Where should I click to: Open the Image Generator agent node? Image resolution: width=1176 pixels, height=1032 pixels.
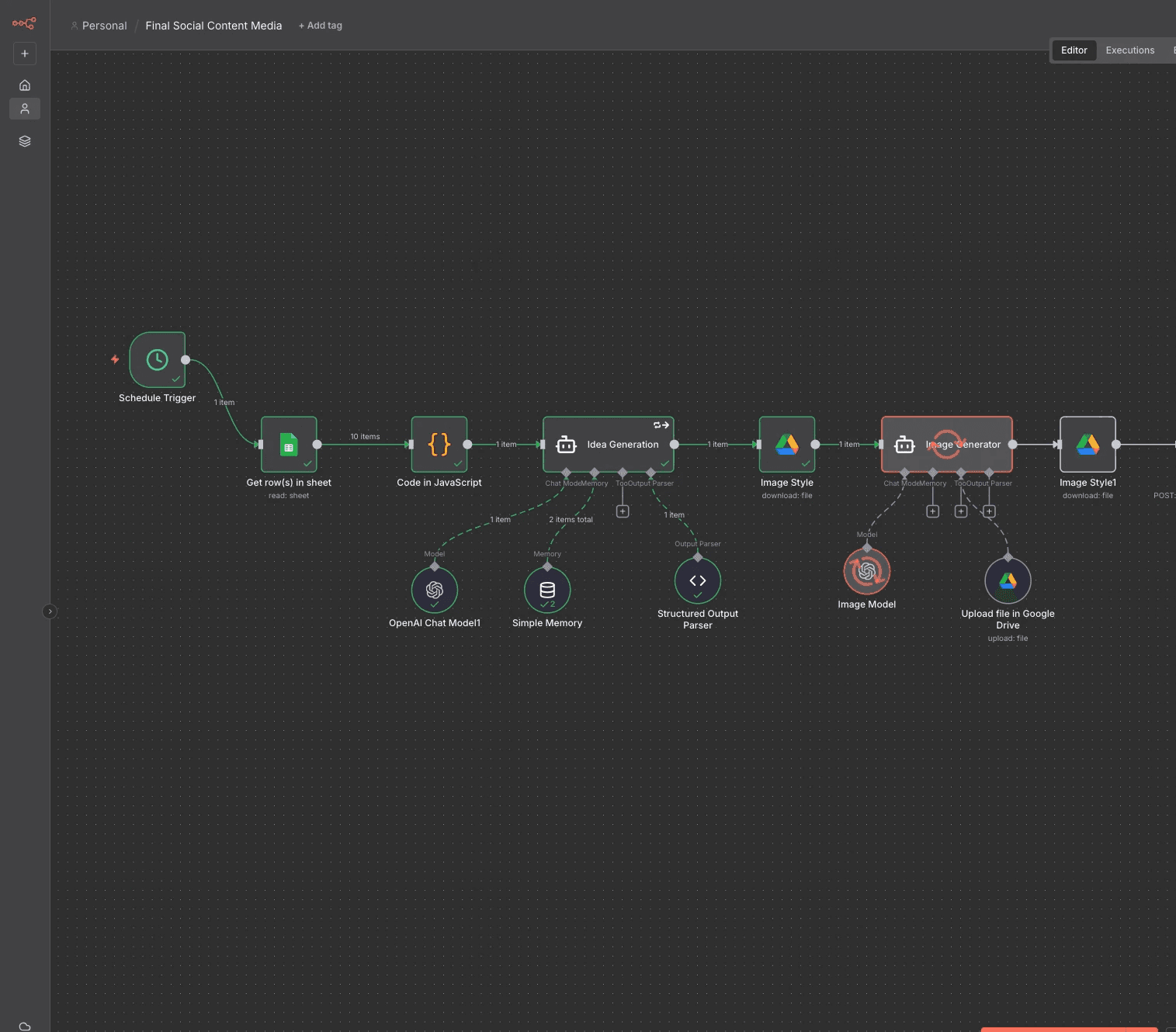tap(946, 444)
